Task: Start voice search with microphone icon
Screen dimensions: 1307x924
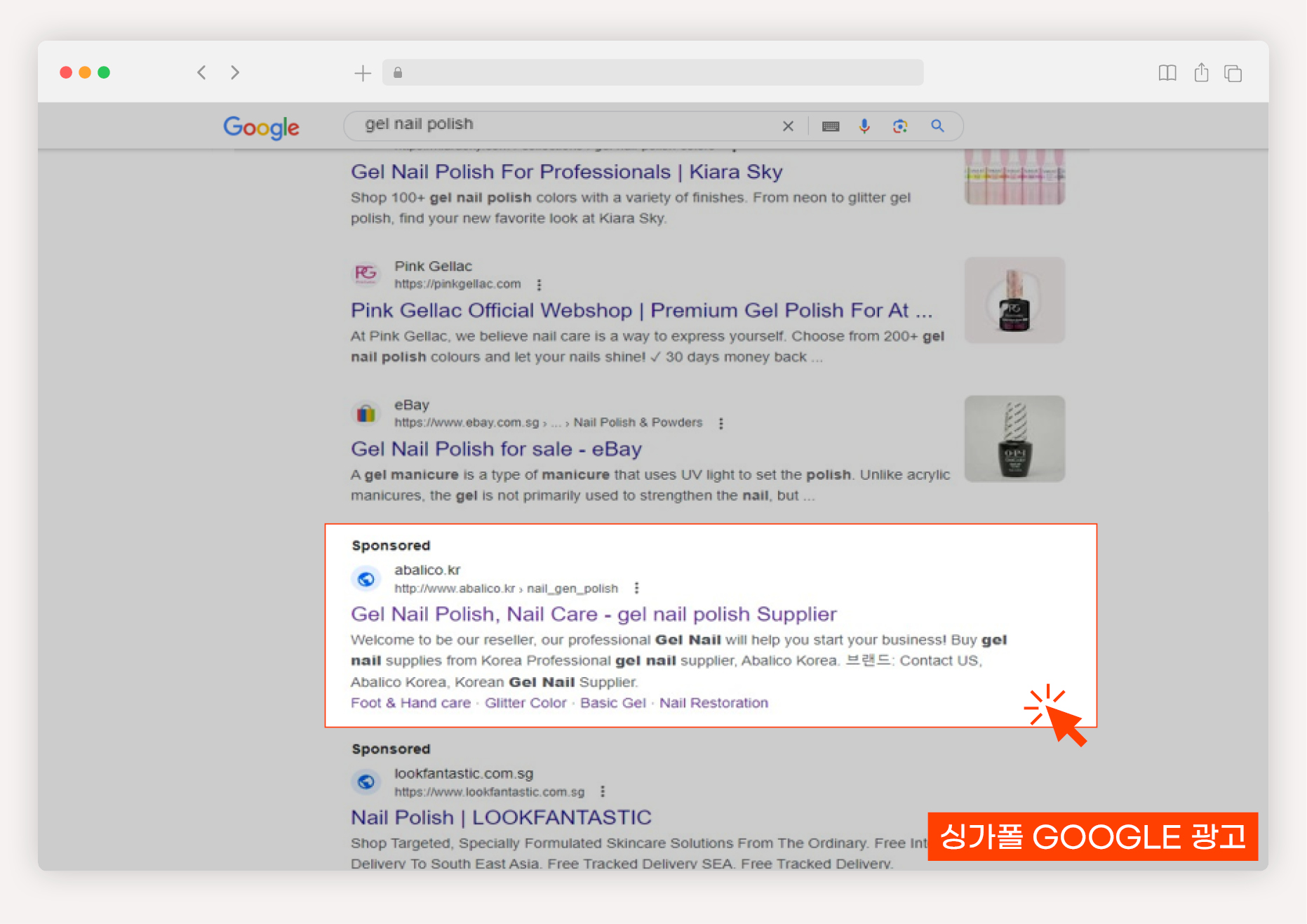Action: point(864,126)
